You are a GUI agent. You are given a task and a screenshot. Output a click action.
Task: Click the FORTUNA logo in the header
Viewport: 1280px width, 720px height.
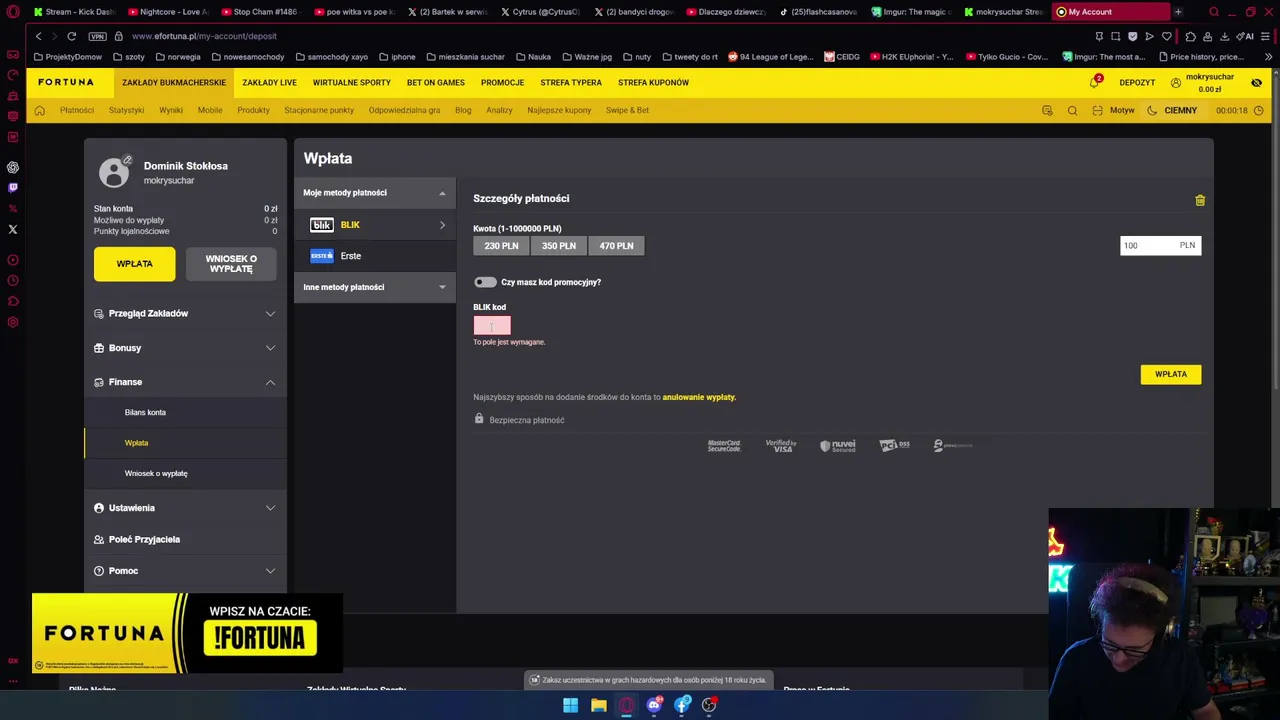(x=66, y=82)
